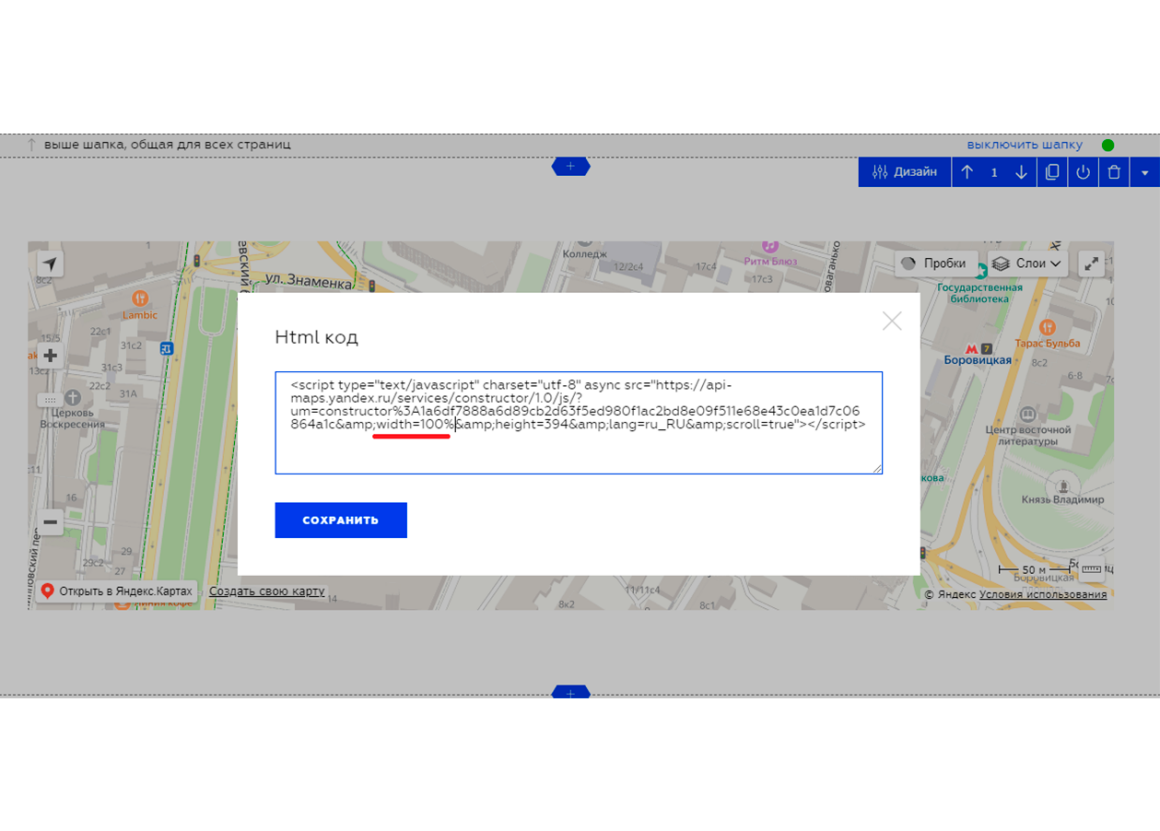Move block up with the up arrow
This screenshot has height=831, width=1160.
click(x=967, y=172)
